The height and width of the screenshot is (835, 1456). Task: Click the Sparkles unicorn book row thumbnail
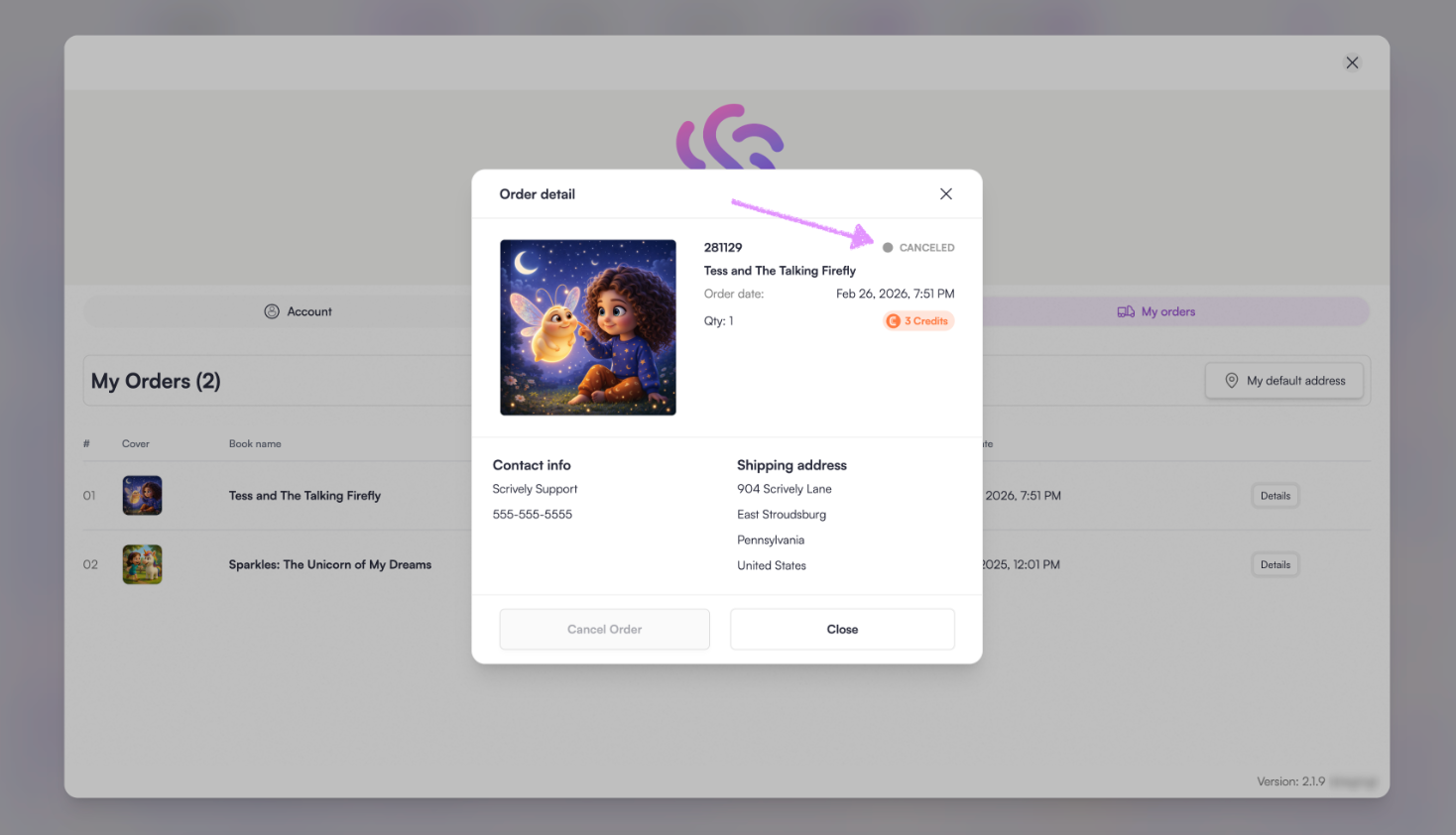(142, 565)
